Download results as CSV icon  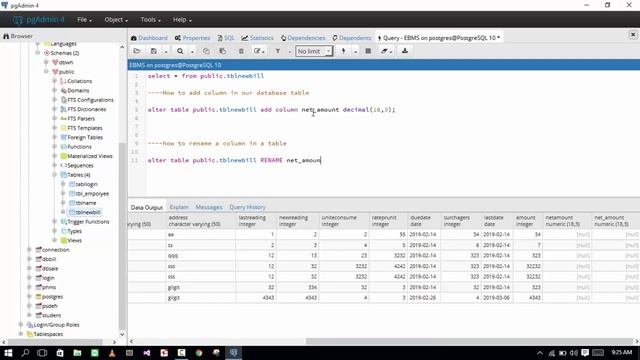(405, 51)
